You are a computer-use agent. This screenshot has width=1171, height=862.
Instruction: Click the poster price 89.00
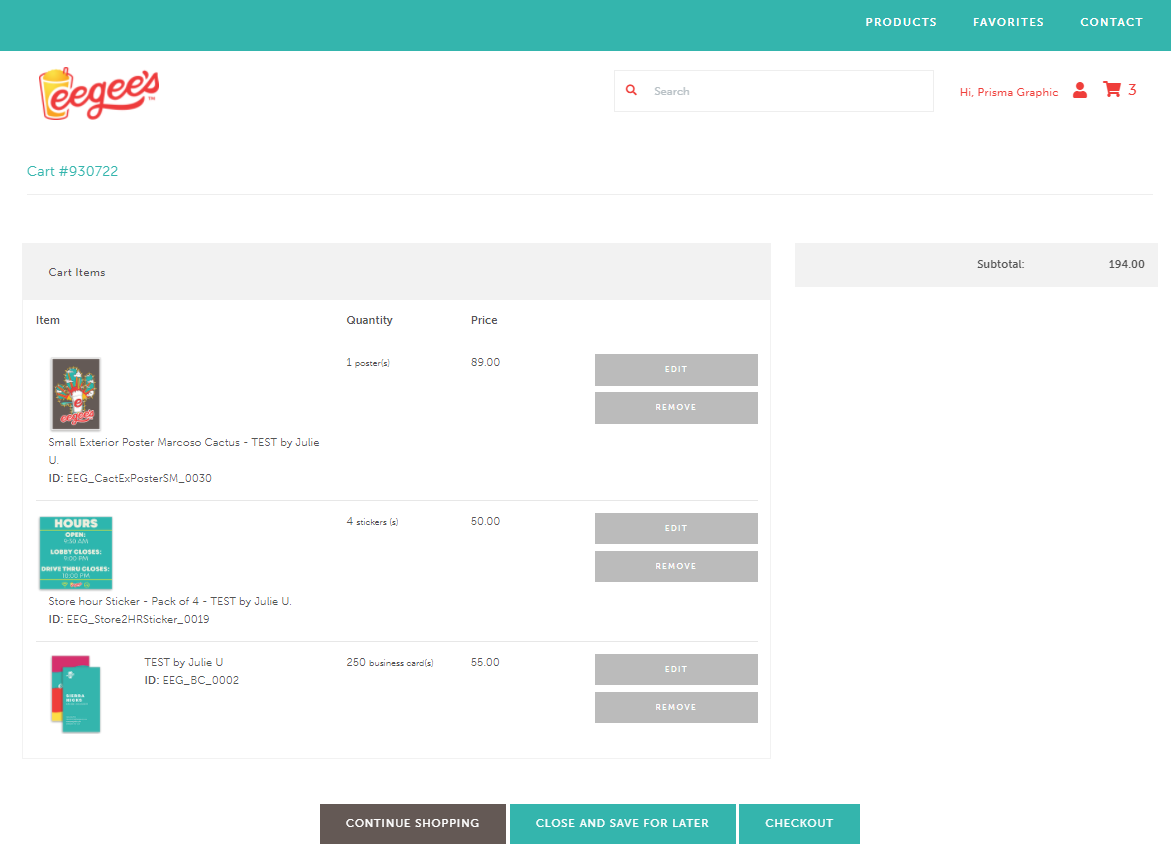pos(485,362)
